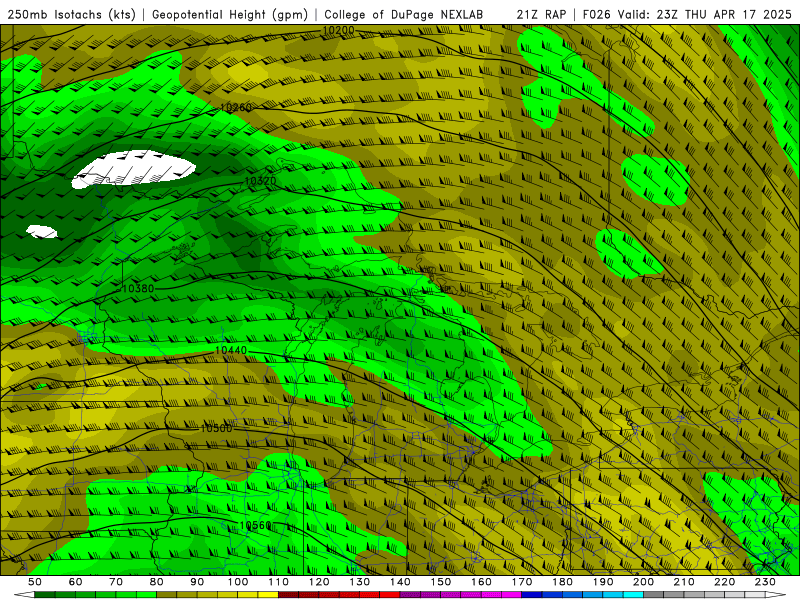Click the 'Geopotential Height (gpm)' title text
Image resolution: width=800 pixels, height=600 pixels.
pos(230,15)
